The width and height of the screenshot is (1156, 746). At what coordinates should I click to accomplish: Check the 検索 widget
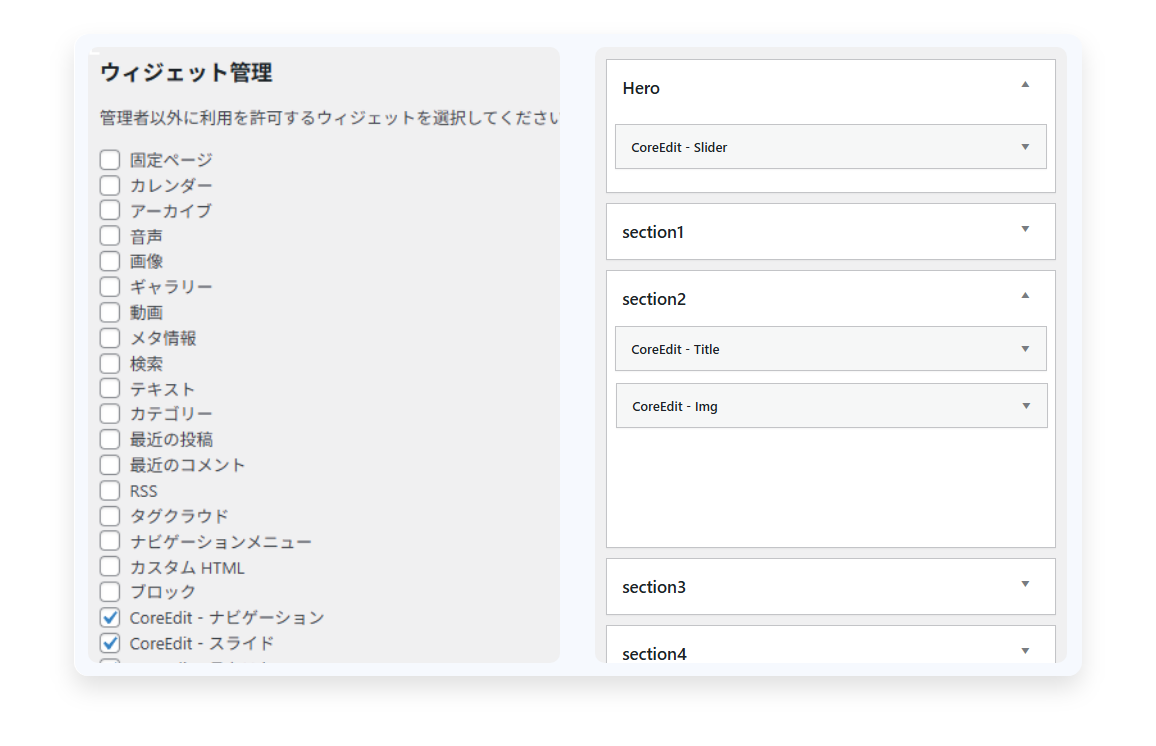[110, 363]
